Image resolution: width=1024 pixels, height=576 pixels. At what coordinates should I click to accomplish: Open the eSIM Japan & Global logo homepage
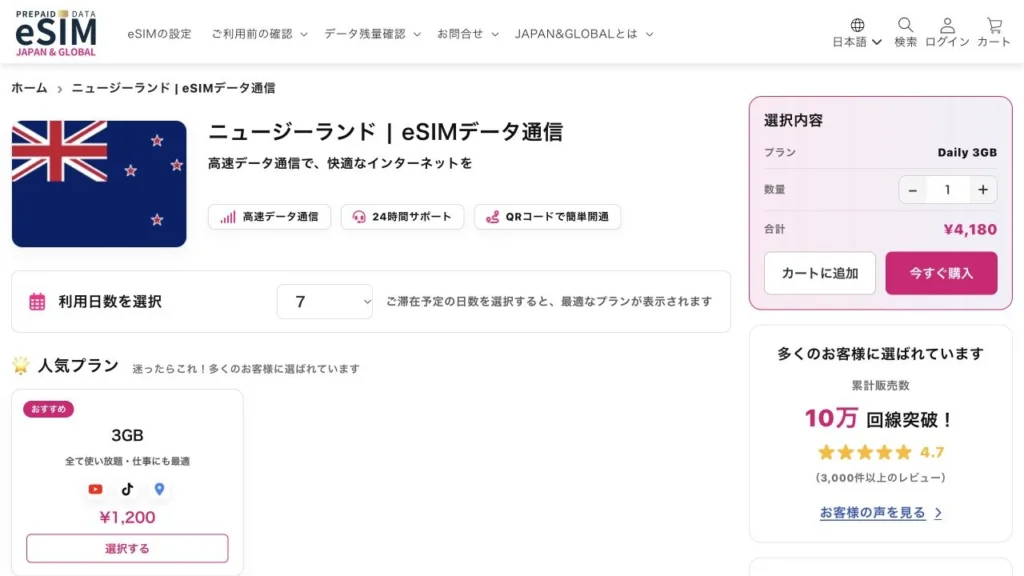click(x=56, y=33)
